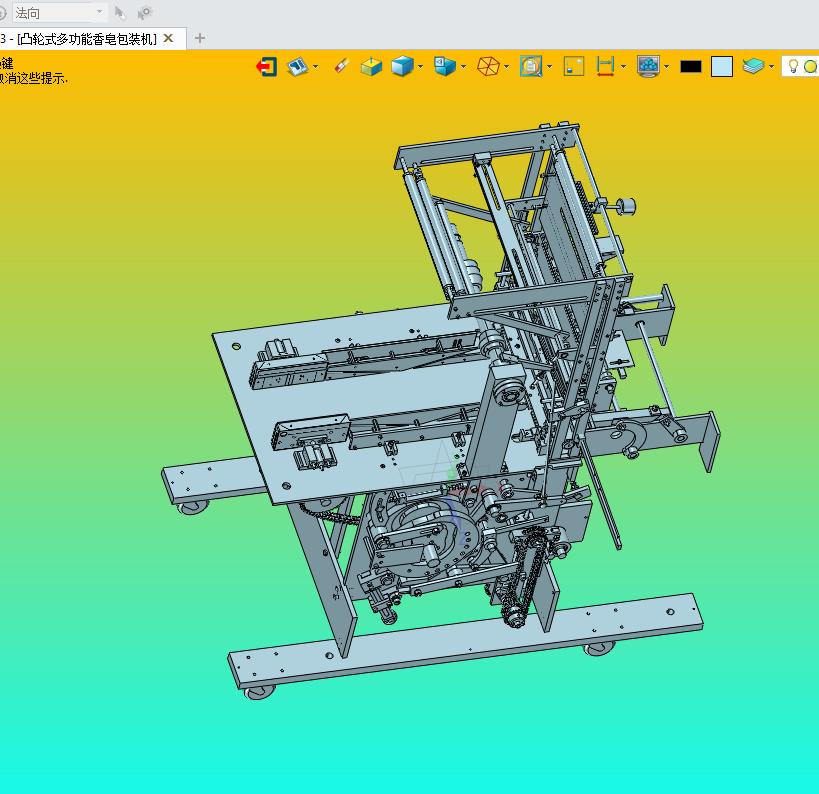Image resolution: width=819 pixels, height=794 pixels.
Task: Select the 凸轮式多功能香皂包装机 document tab
Action: 87,39
